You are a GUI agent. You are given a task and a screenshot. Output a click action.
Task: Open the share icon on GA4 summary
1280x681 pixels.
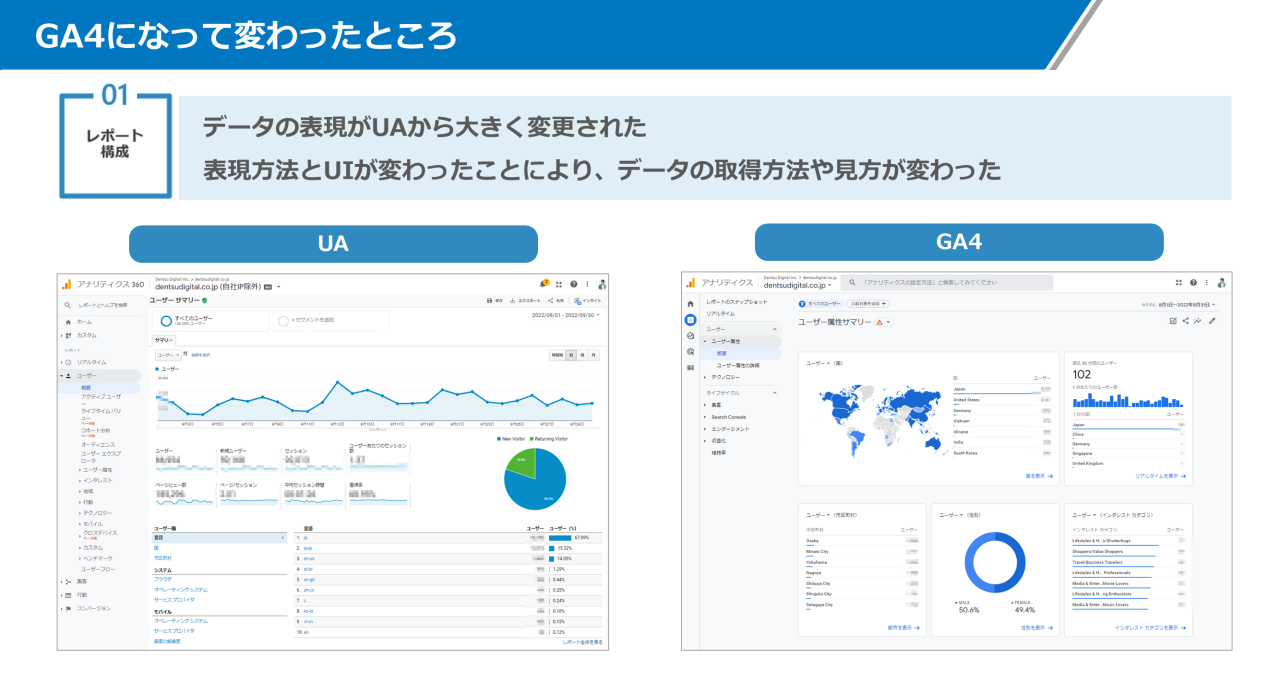coord(1186,322)
